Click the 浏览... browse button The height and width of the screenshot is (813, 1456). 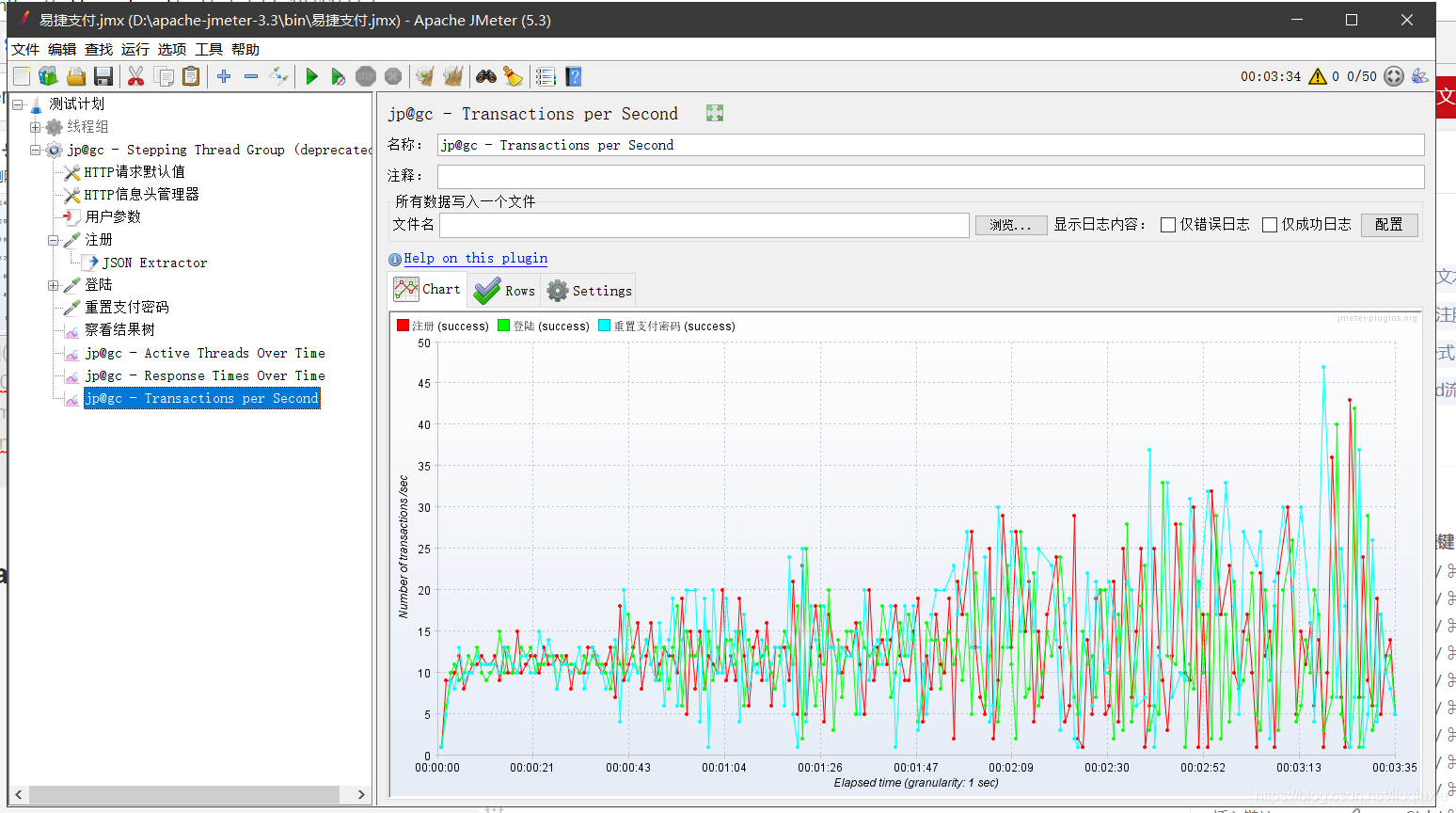pos(1010,225)
